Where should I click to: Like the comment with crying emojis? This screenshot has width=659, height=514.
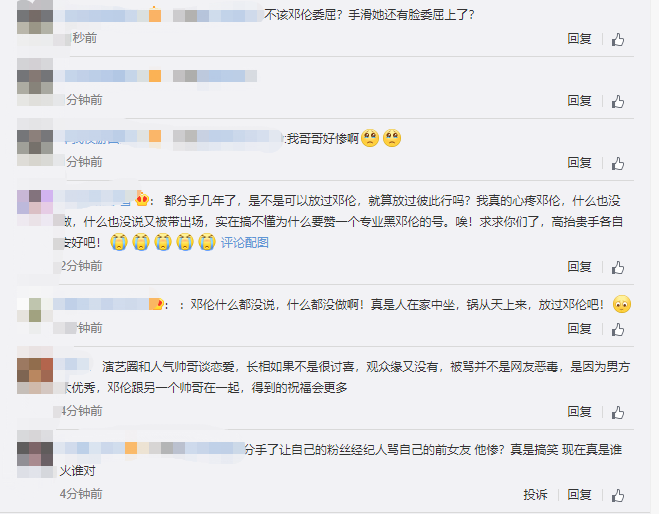pyautogui.click(x=618, y=267)
